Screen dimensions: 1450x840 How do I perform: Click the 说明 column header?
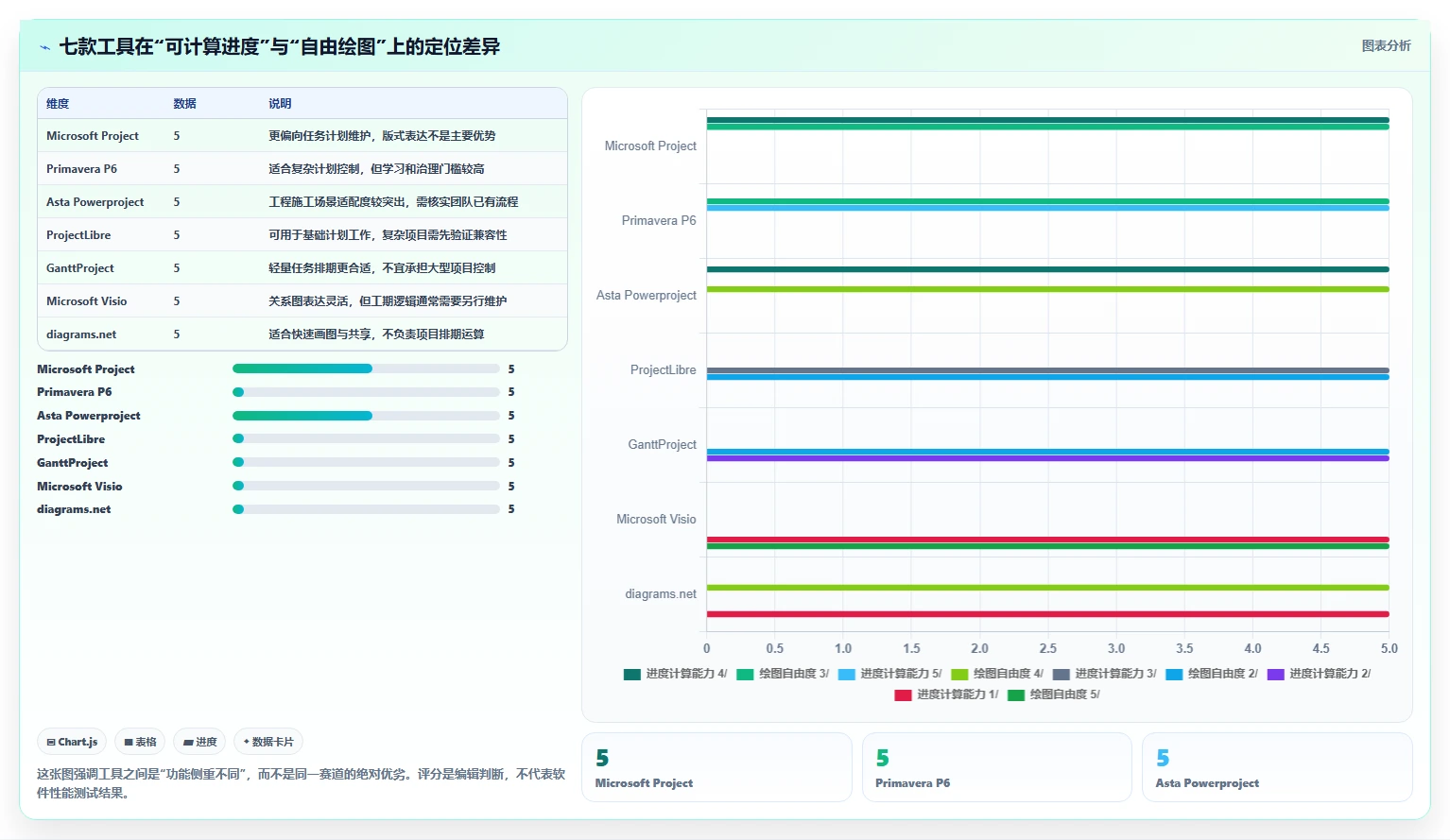(x=280, y=104)
